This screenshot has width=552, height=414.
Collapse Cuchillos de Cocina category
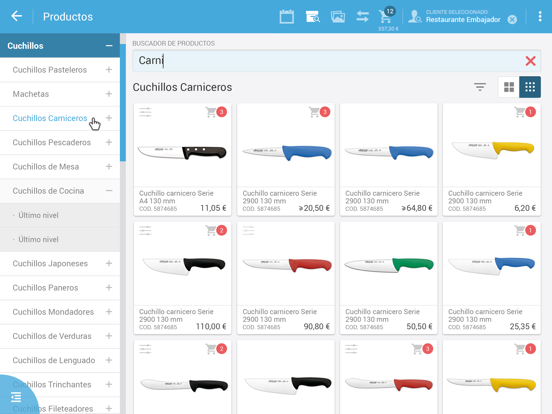coord(109,191)
